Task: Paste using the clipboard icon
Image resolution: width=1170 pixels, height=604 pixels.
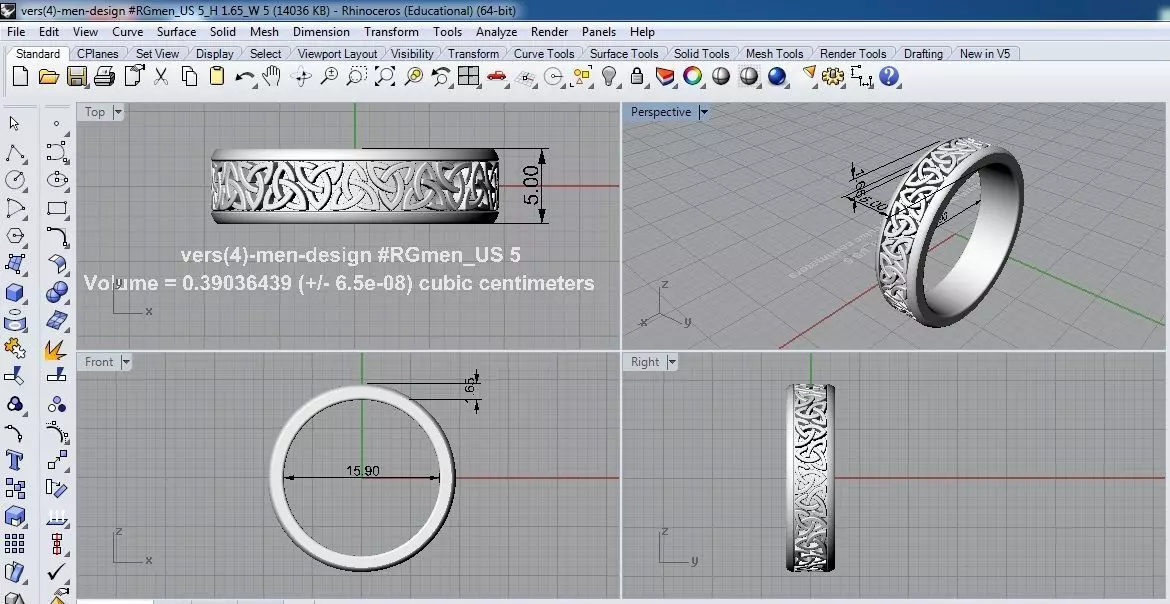Action: [x=216, y=76]
